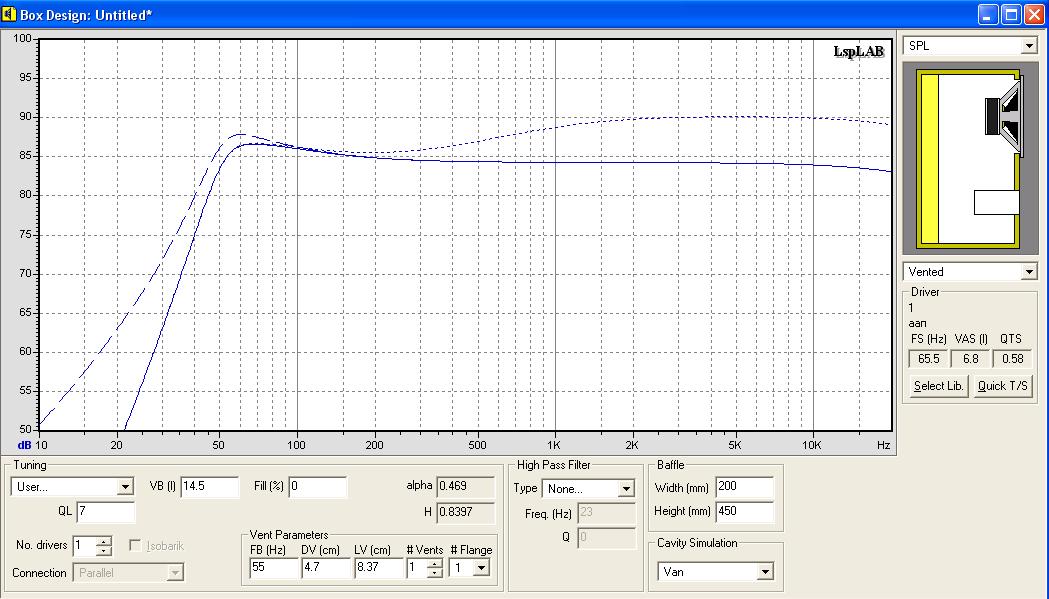Click the Select Lib. button
The height and width of the screenshot is (599, 1049).
pyautogui.click(x=938, y=386)
